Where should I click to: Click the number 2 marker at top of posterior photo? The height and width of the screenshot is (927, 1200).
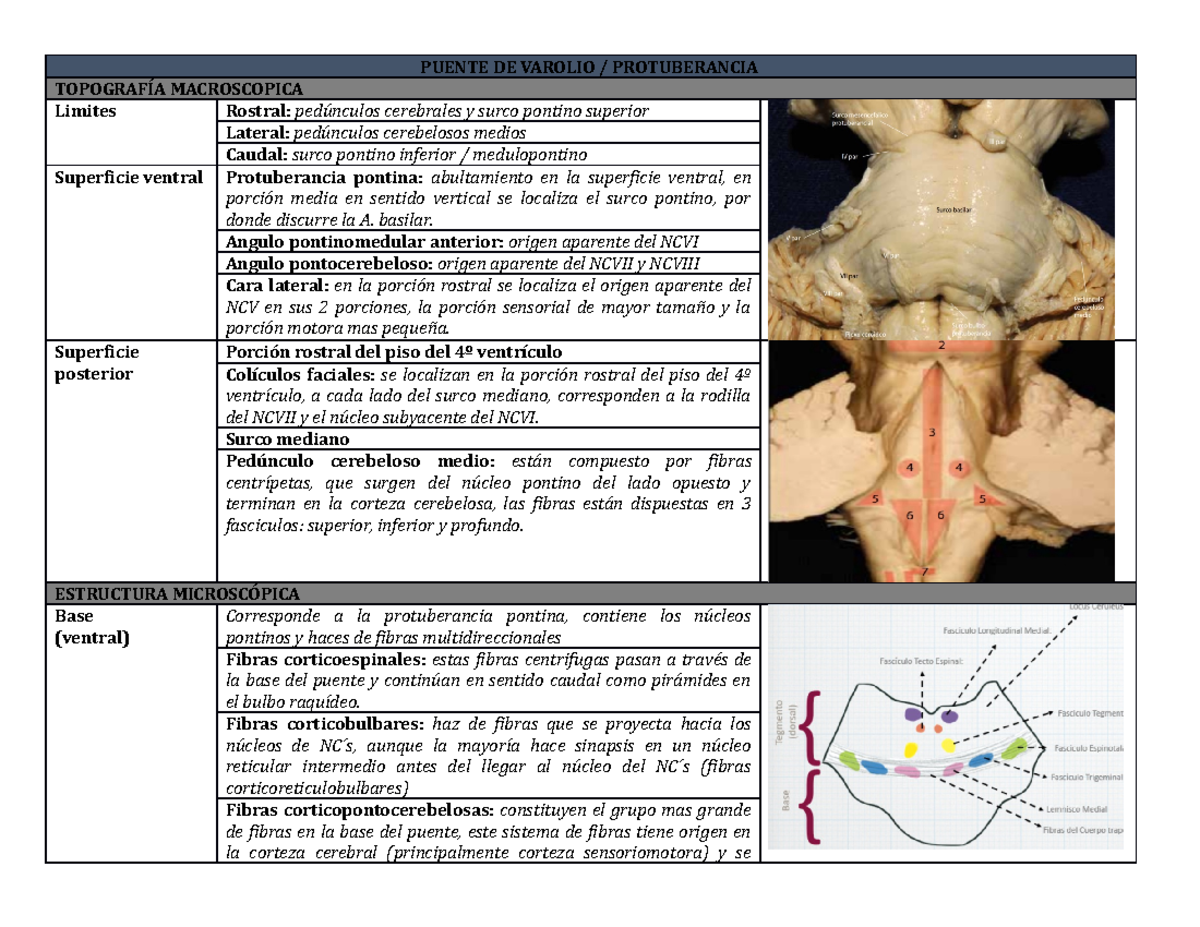(x=940, y=345)
